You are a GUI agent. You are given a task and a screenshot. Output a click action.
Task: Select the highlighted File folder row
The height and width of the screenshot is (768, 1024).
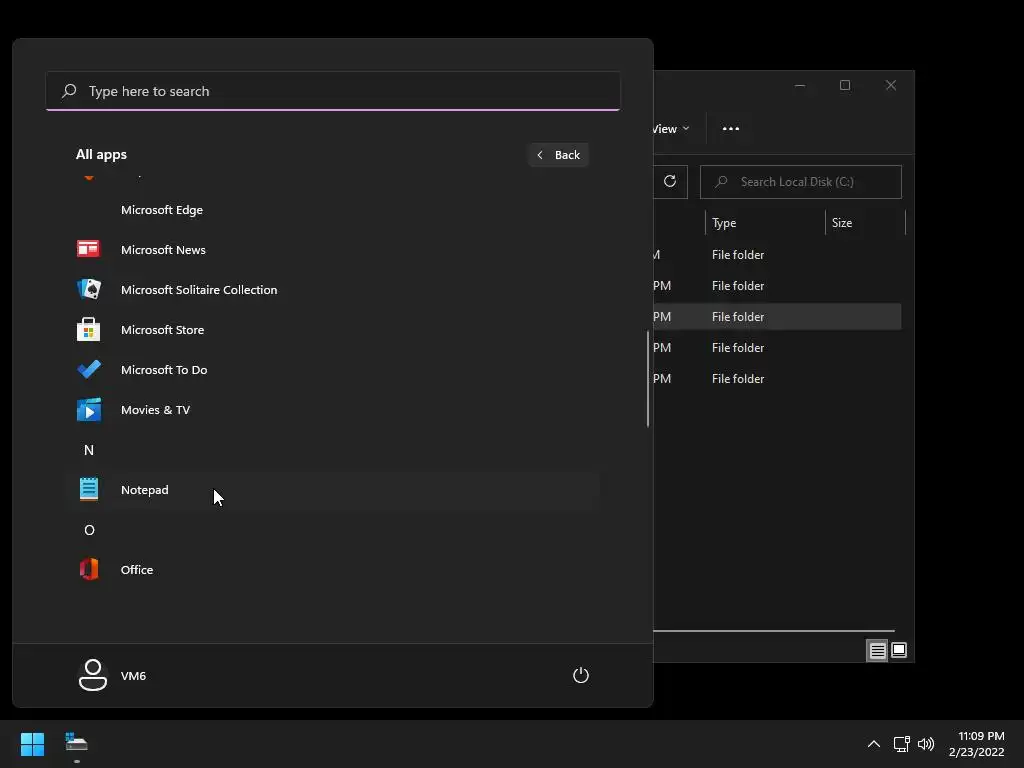777,316
